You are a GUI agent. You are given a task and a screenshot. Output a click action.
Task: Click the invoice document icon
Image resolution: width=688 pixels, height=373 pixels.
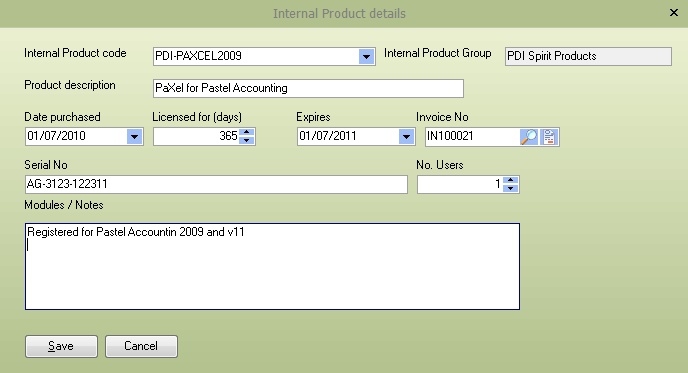(x=549, y=137)
